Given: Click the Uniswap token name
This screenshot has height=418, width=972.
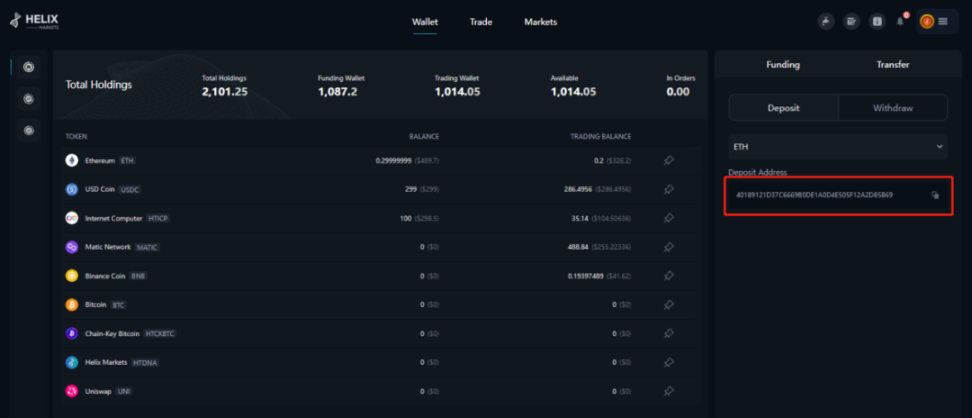Looking at the screenshot, I should point(99,391).
